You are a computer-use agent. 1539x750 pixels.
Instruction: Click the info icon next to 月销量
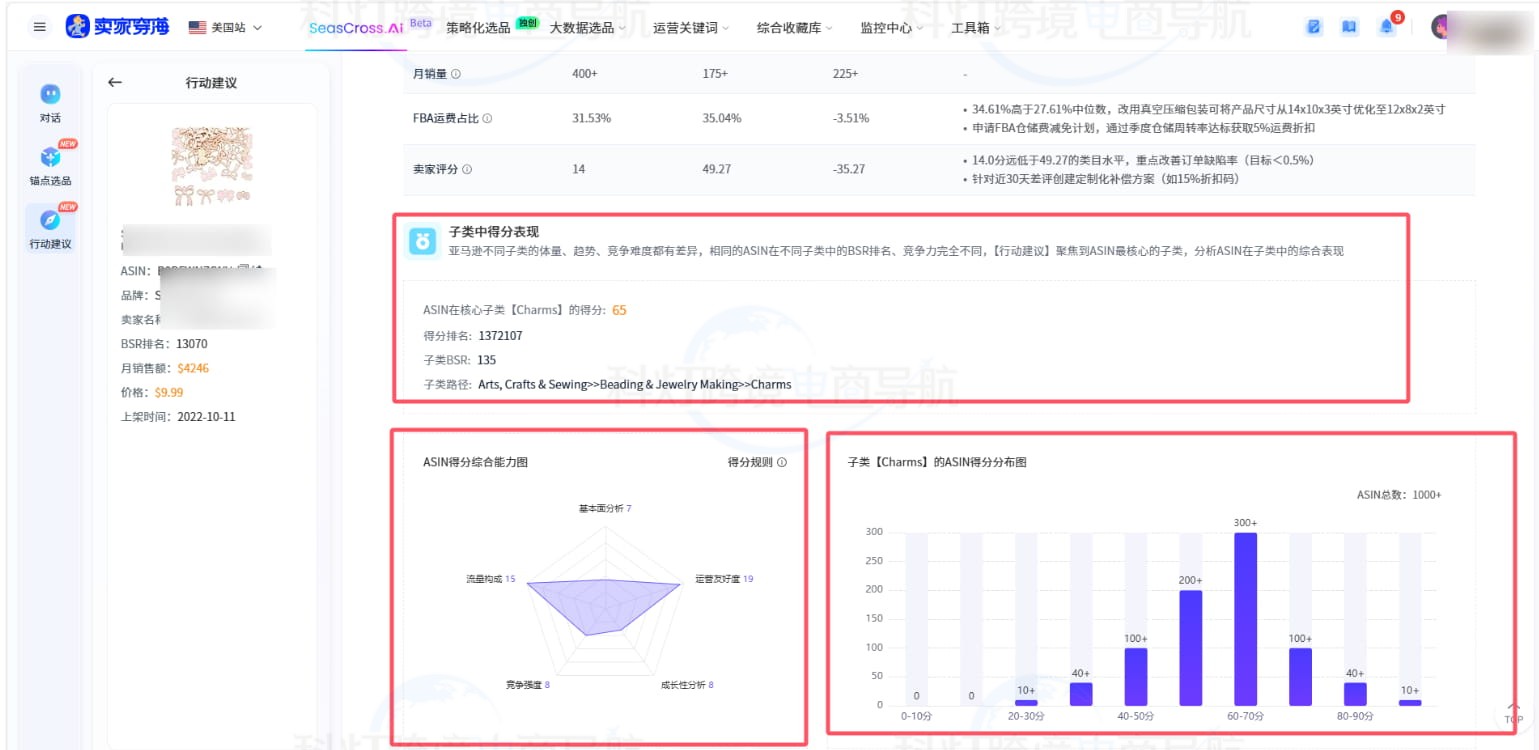(x=456, y=74)
